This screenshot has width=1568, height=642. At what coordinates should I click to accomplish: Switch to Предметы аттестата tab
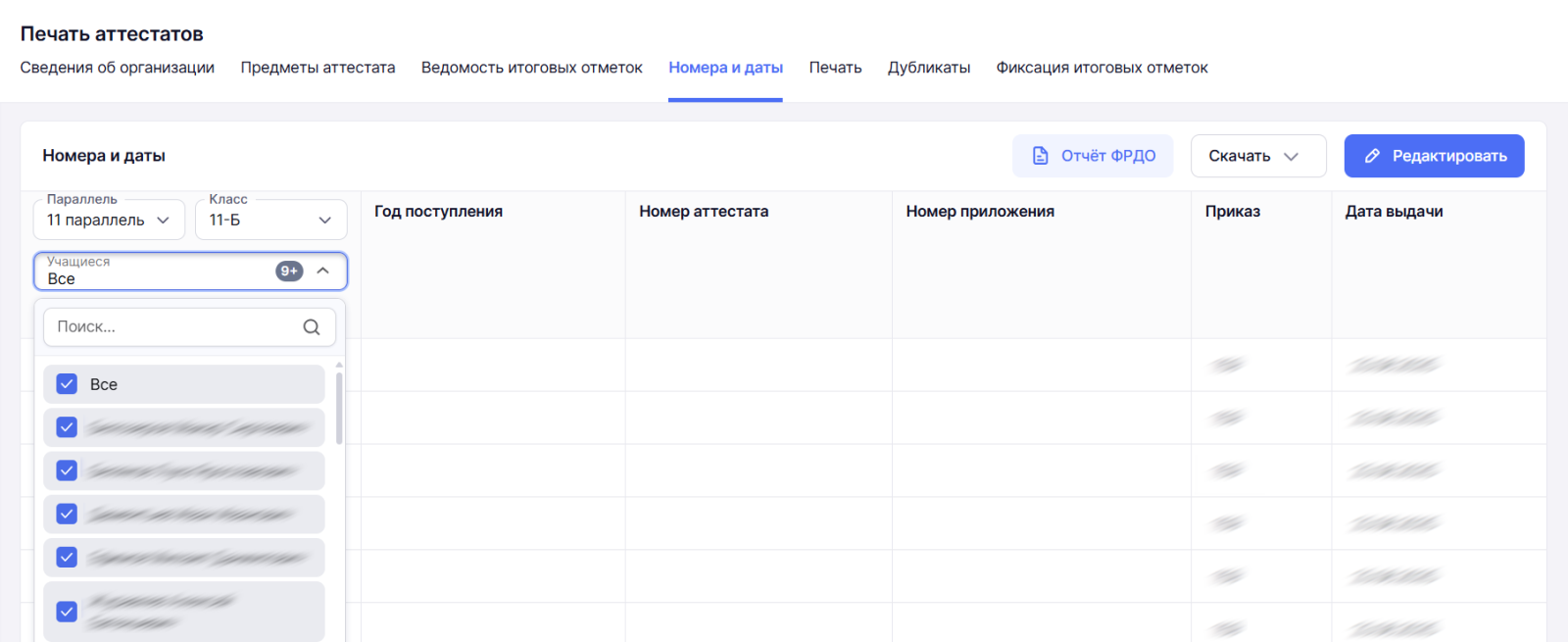pyautogui.click(x=318, y=68)
